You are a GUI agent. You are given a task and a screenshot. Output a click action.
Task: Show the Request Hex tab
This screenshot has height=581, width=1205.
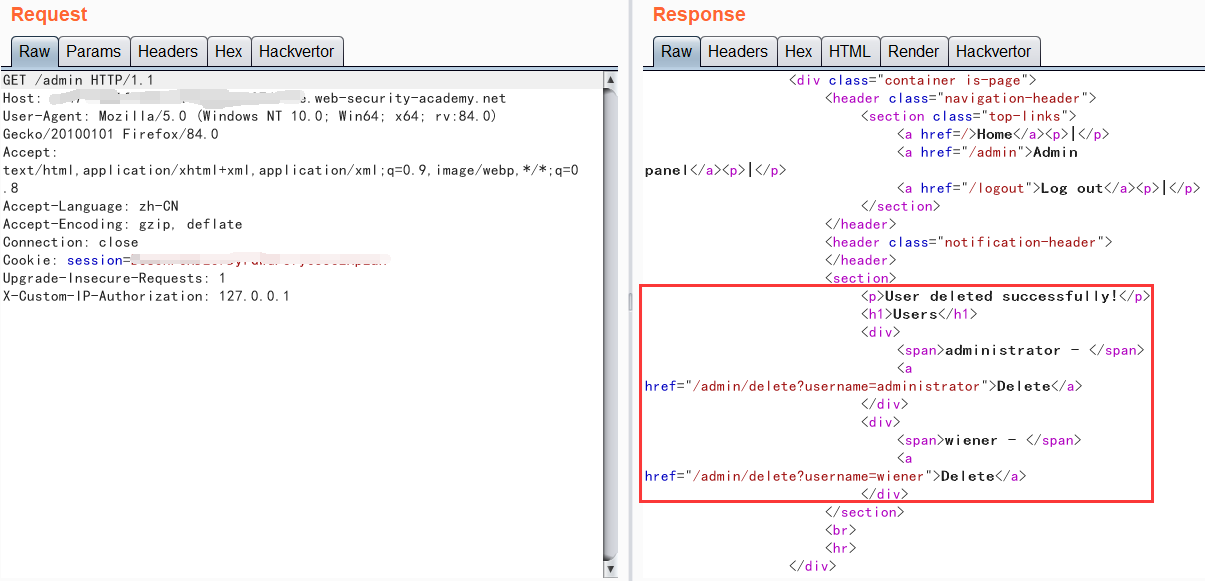(x=228, y=52)
